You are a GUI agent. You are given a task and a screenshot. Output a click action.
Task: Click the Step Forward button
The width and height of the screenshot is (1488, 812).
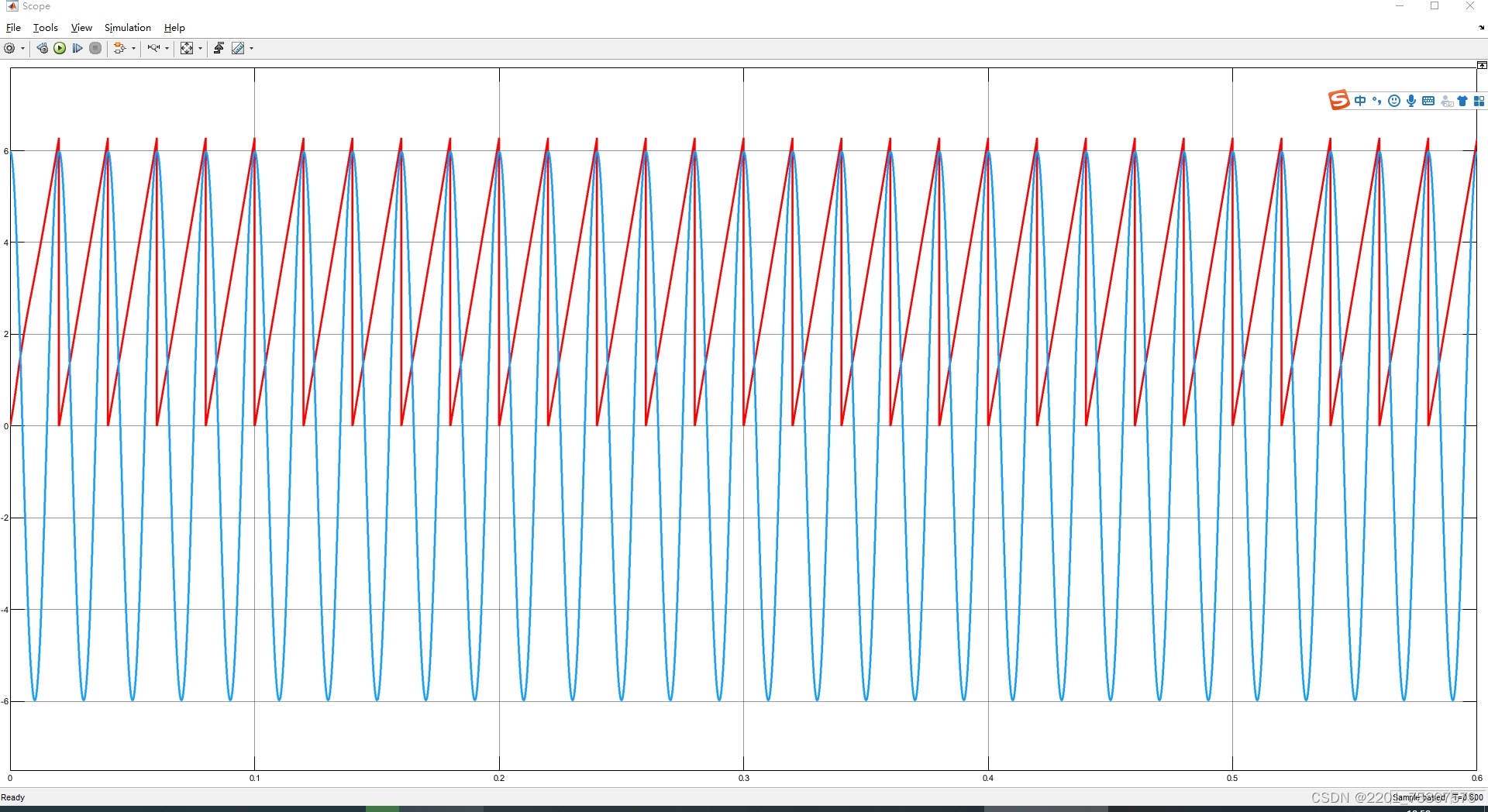click(77, 48)
